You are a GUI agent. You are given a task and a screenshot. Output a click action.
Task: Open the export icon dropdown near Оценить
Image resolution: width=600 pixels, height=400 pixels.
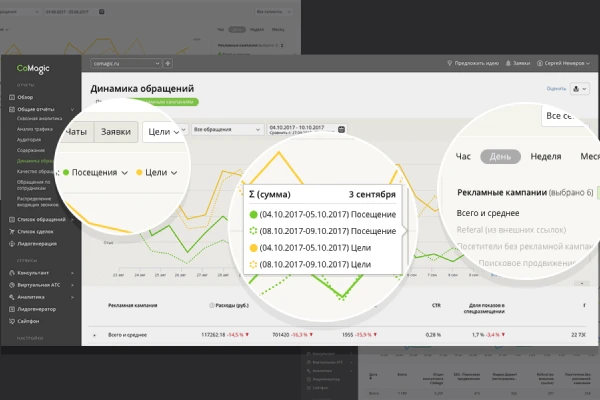[579, 89]
